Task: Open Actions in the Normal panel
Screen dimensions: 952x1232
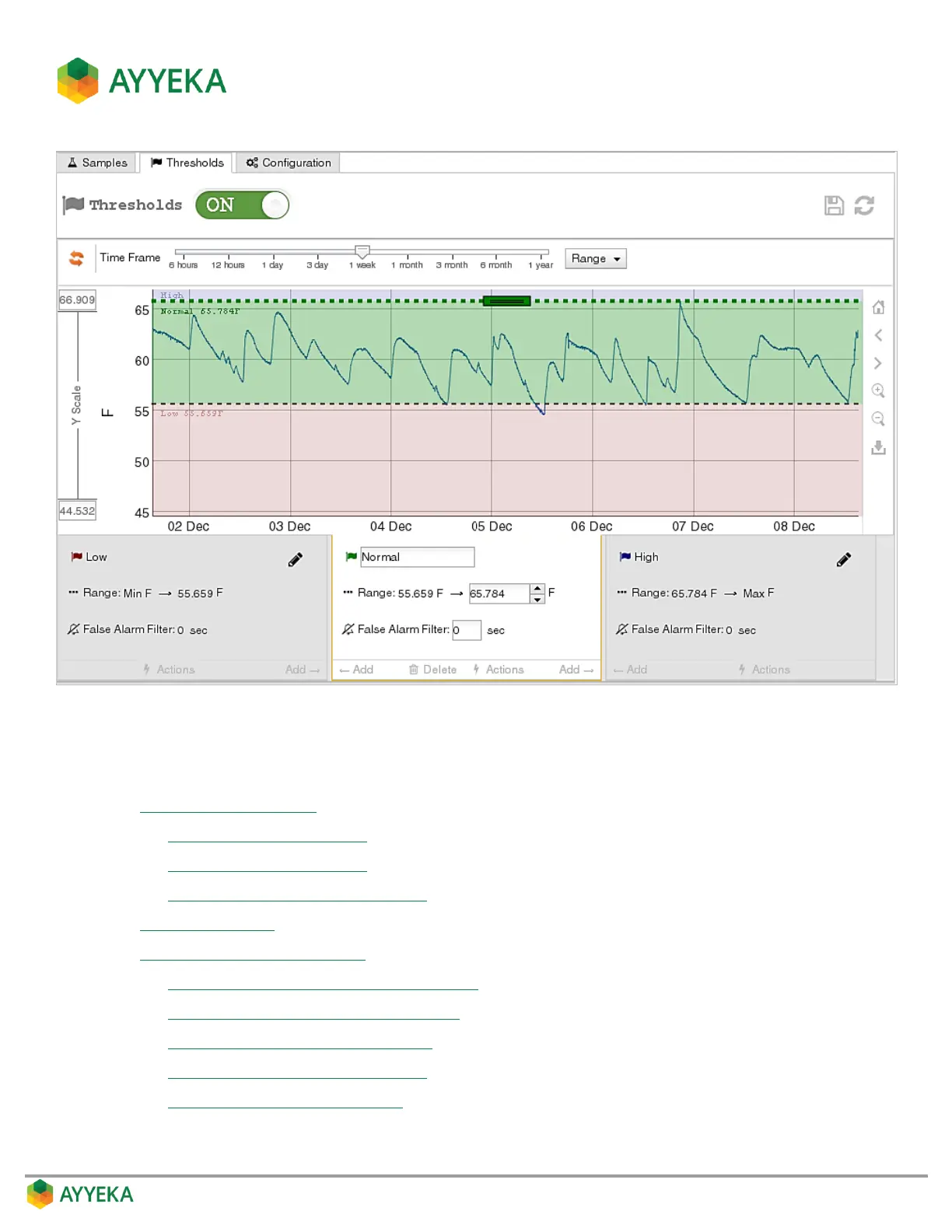Action: pos(498,670)
